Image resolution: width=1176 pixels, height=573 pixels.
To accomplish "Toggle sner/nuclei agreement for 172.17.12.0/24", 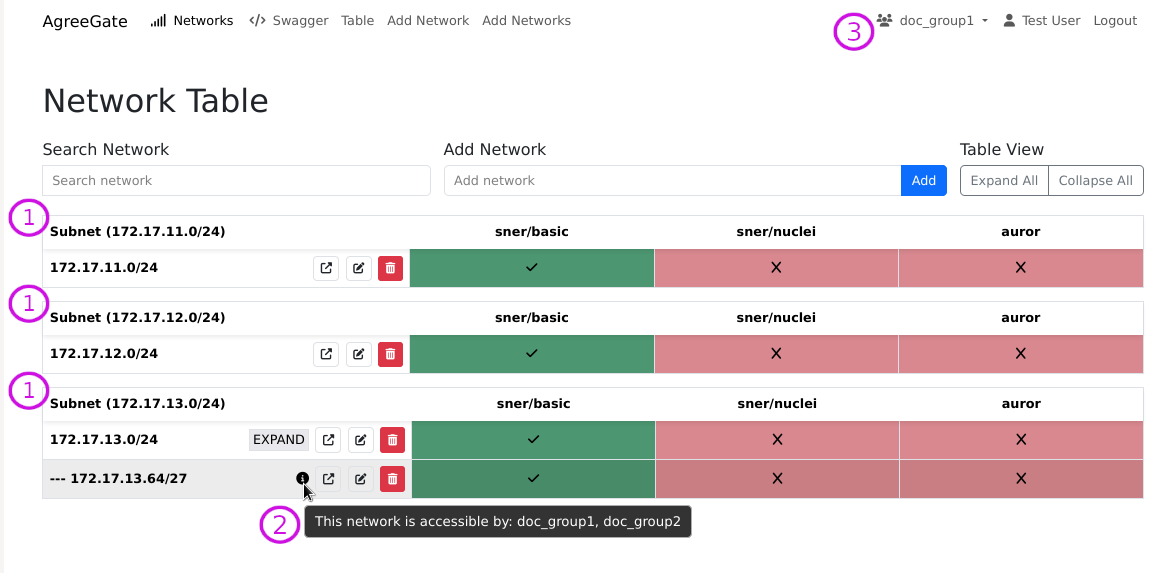I will (775, 354).
